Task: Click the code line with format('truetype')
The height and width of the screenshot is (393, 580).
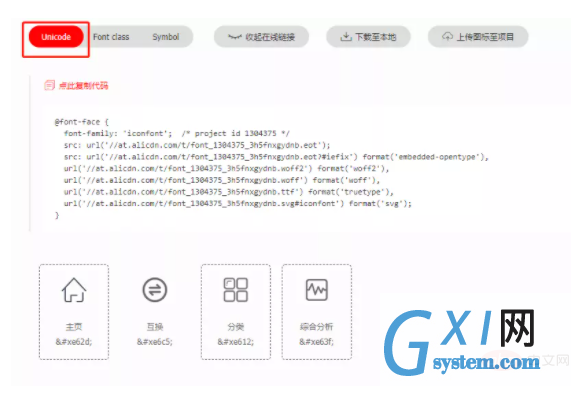Action: pyautogui.click(x=229, y=192)
